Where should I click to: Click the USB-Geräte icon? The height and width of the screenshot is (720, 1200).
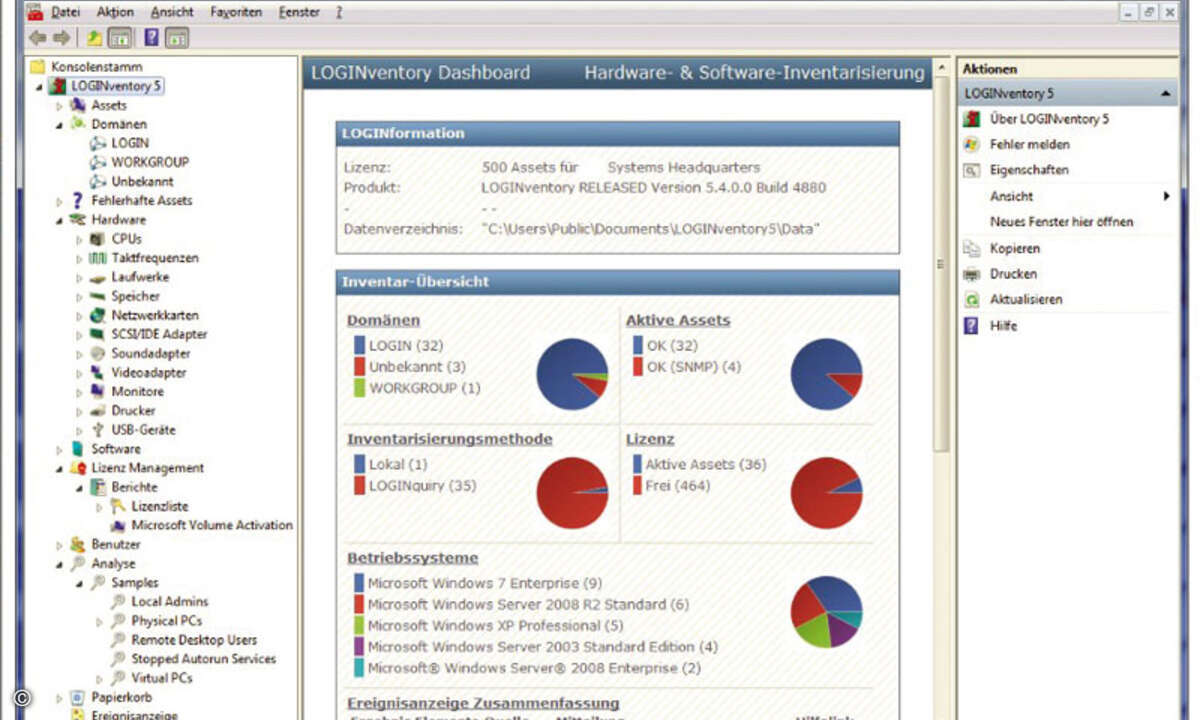click(x=97, y=430)
